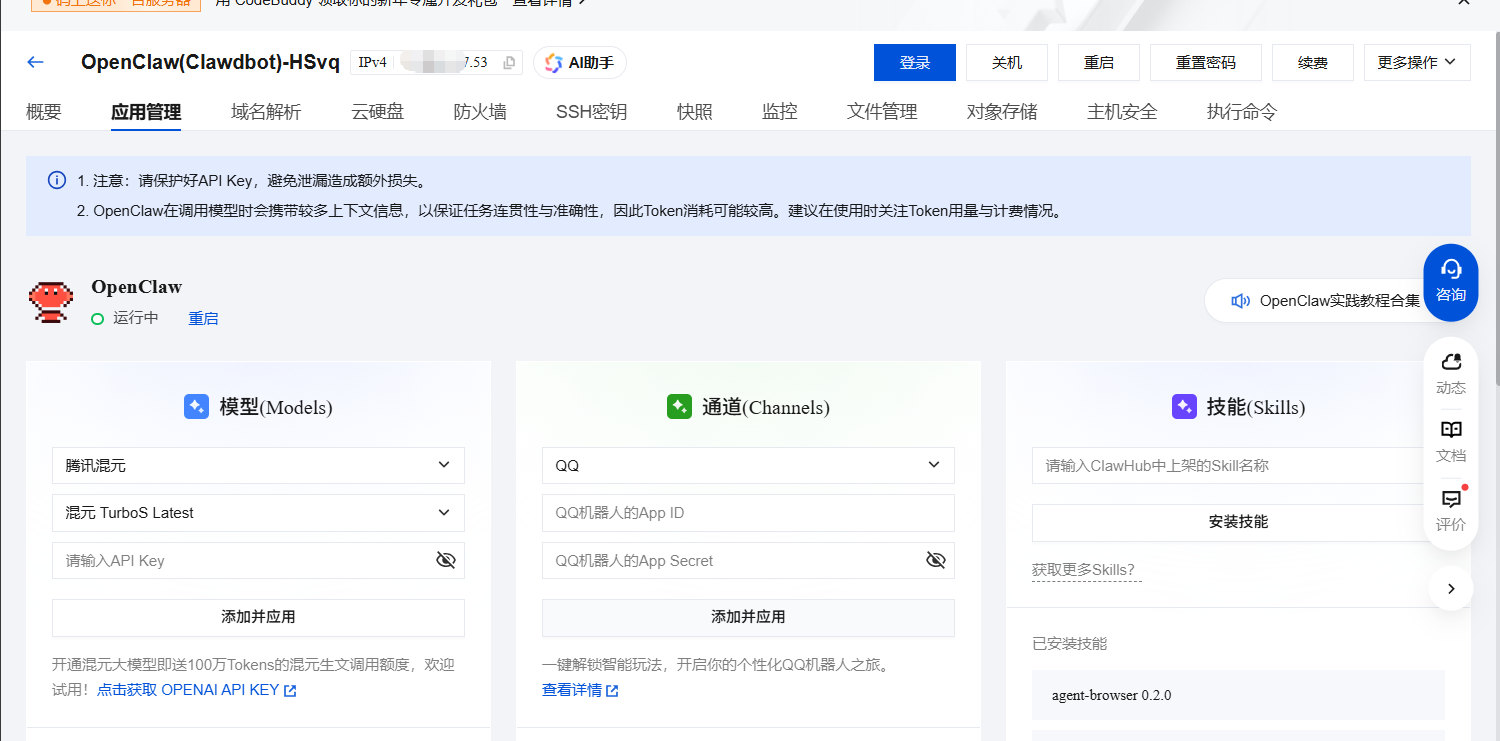Click the ClawHub Skill name input field

tap(1238, 465)
